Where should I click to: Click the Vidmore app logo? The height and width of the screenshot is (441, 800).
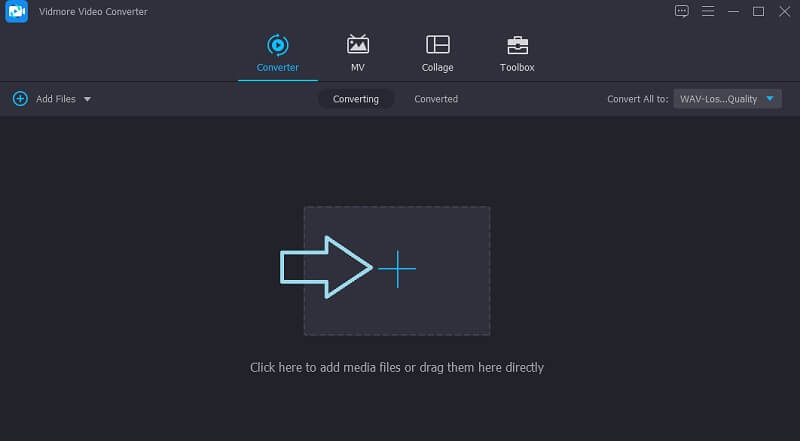click(x=16, y=11)
